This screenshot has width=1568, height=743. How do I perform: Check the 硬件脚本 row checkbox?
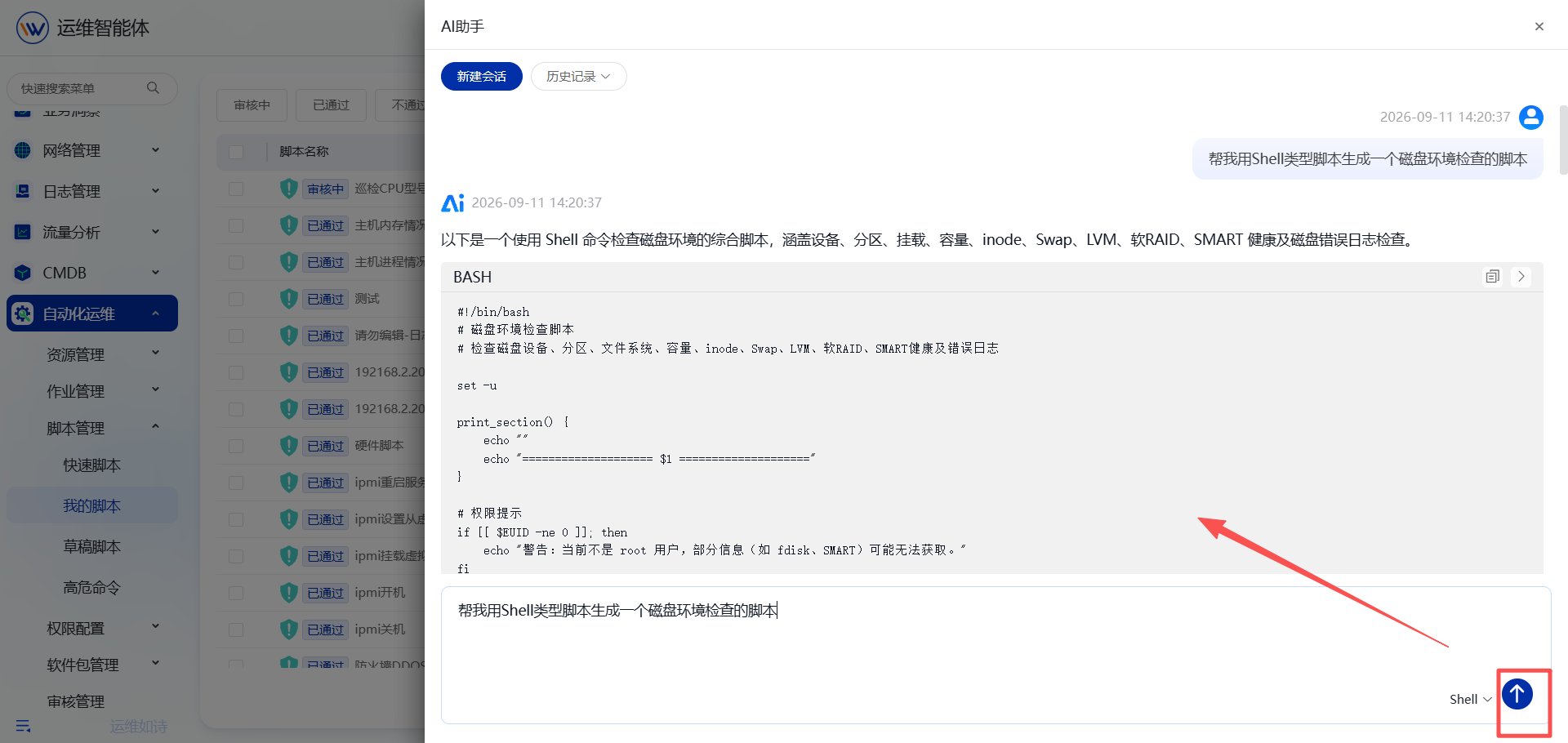pos(236,446)
